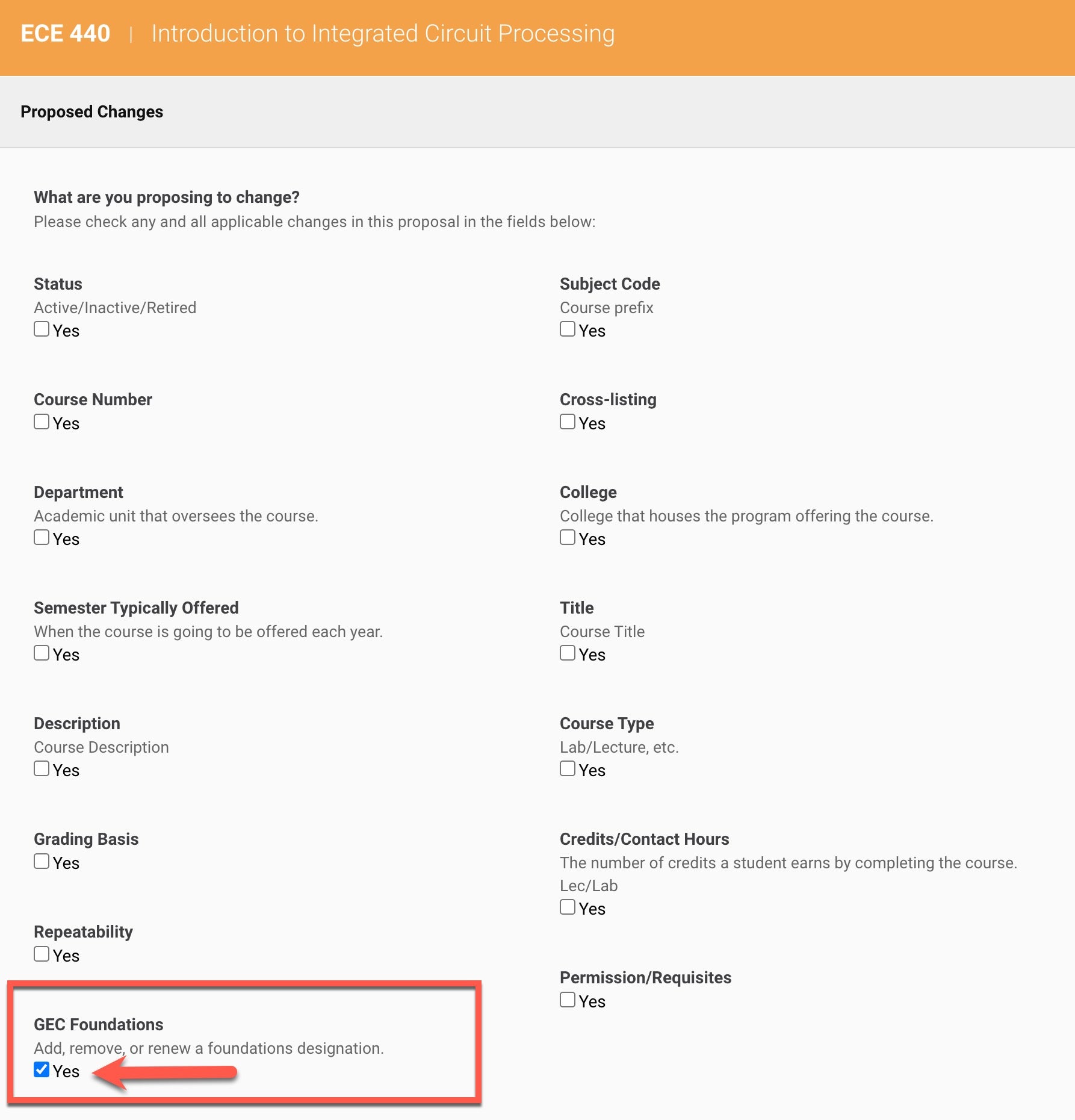The image size is (1075, 1120).
Task: Click 'Add, remove, or renew a foundations designation' text
Action: click(209, 1048)
